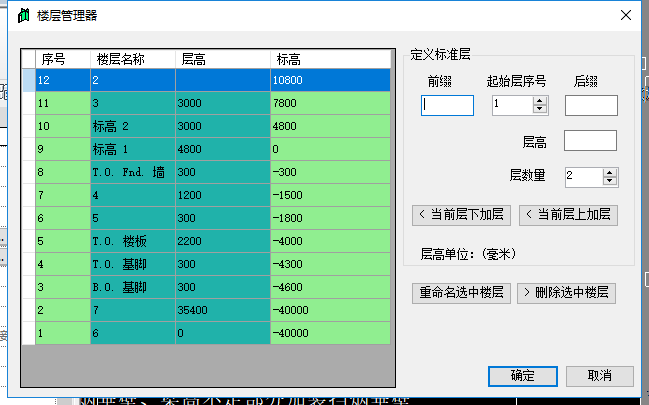Screen dimensions: 649x405
Task: Click 删除选中楼层 button
Action: pos(566,293)
